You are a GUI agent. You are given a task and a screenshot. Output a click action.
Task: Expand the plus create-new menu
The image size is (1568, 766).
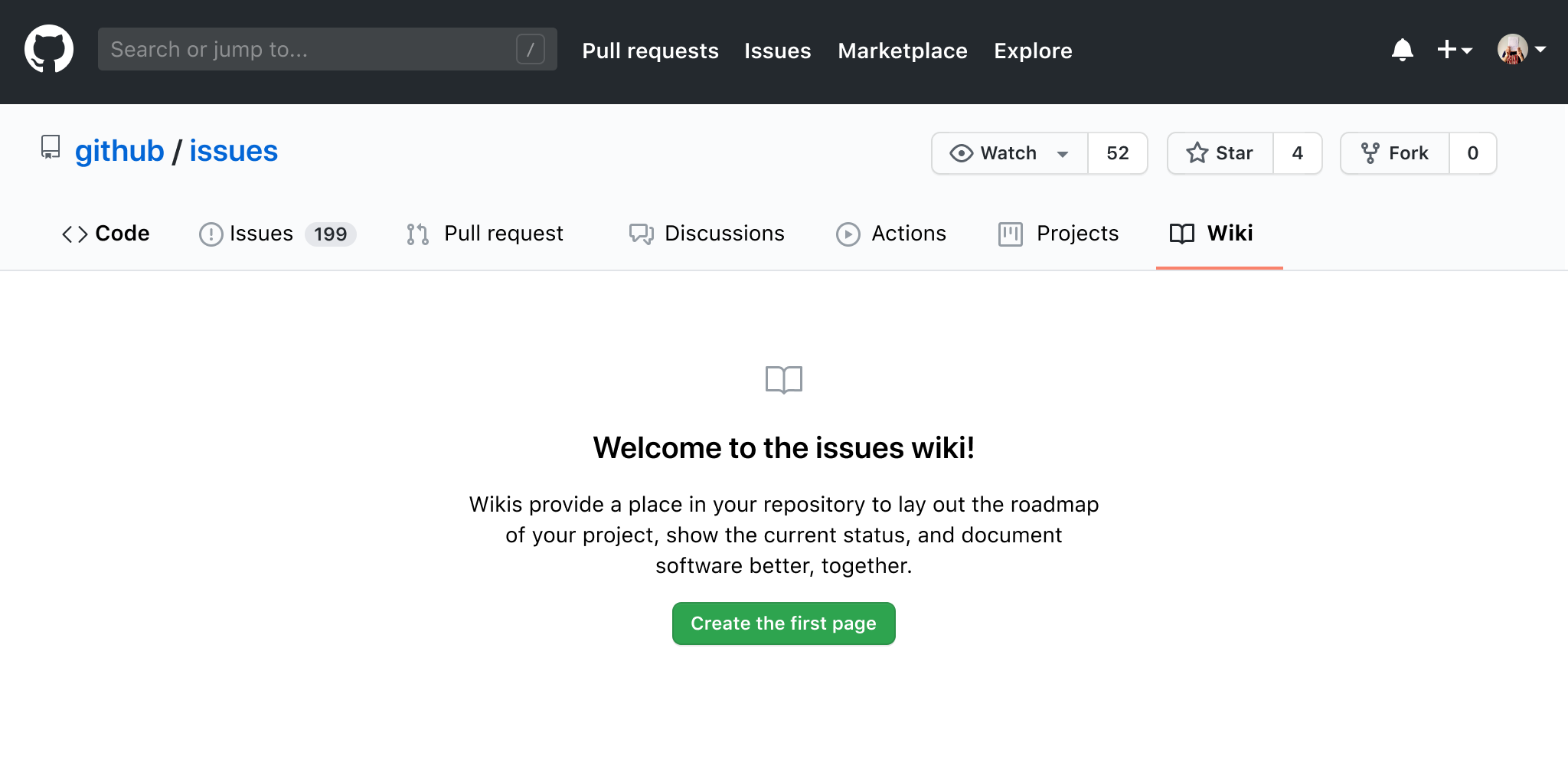point(1455,50)
